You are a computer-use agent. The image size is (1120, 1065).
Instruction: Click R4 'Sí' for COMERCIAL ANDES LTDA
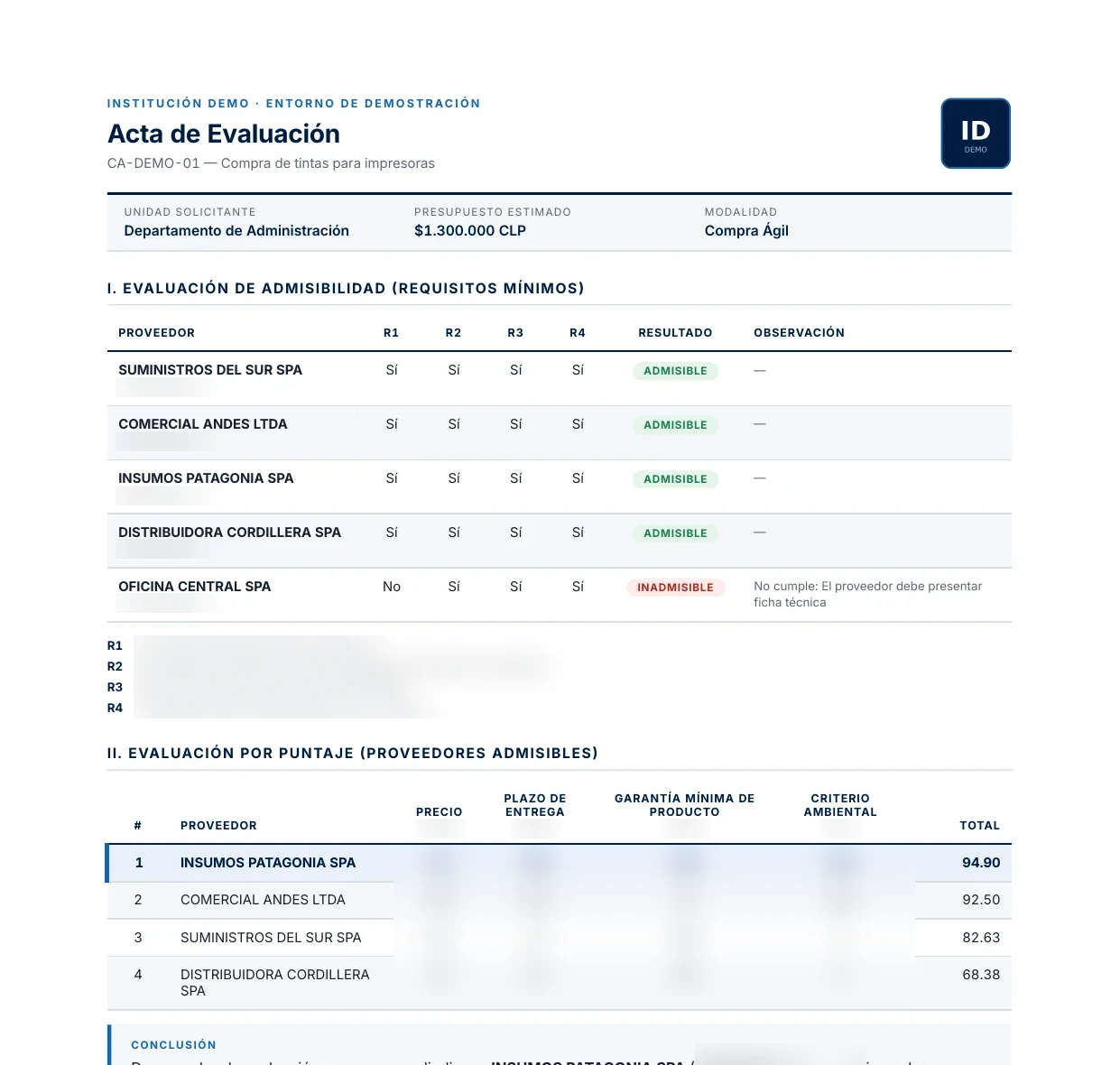[578, 424]
